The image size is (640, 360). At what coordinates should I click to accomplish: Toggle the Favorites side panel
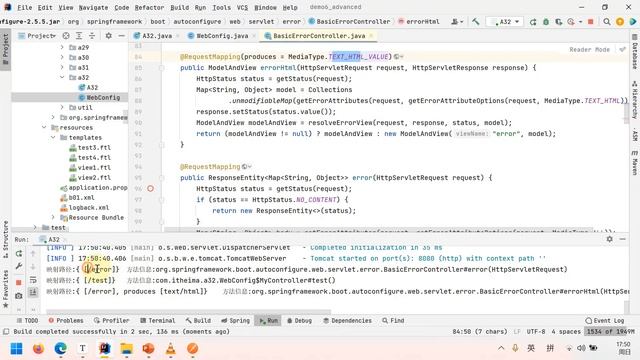point(6,289)
